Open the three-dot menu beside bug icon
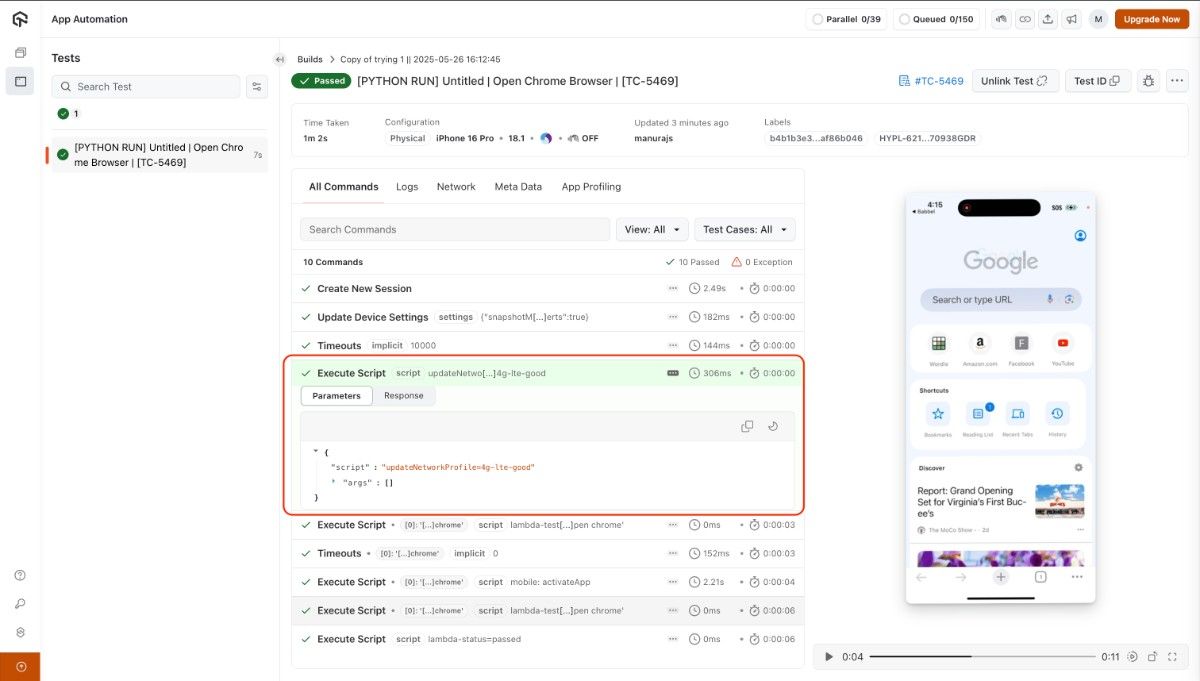 tap(1176, 81)
